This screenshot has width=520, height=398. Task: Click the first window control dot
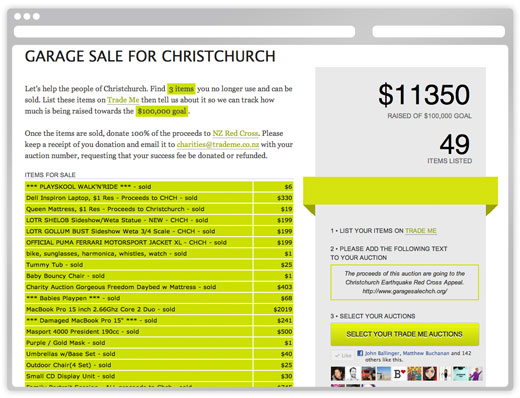click(x=18, y=16)
